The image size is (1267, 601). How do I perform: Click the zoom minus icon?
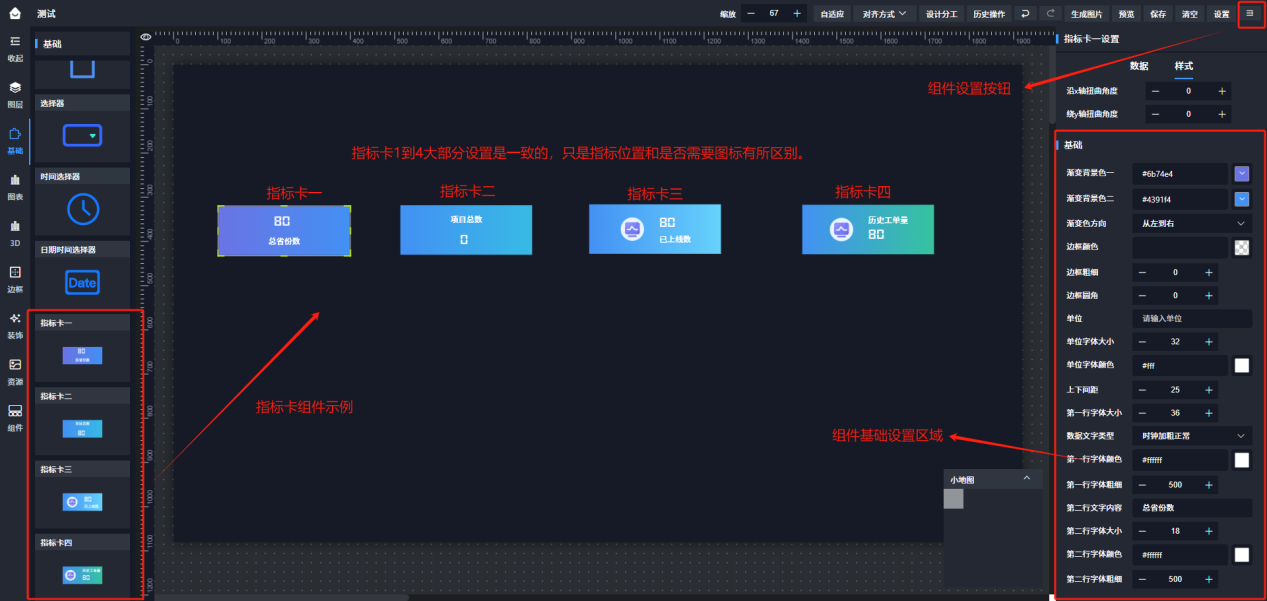pos(750,14)
